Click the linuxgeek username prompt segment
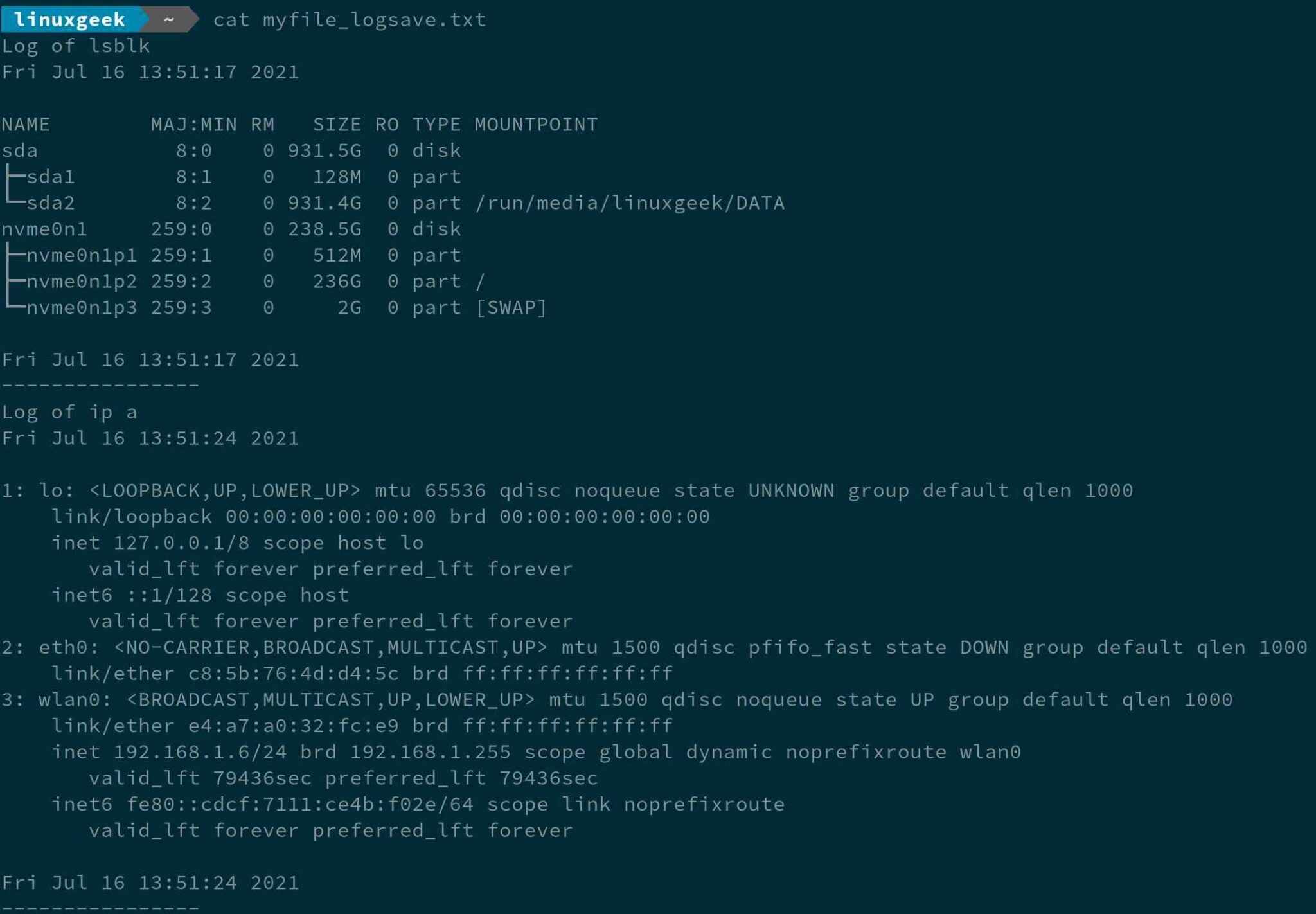 (69, 19)
